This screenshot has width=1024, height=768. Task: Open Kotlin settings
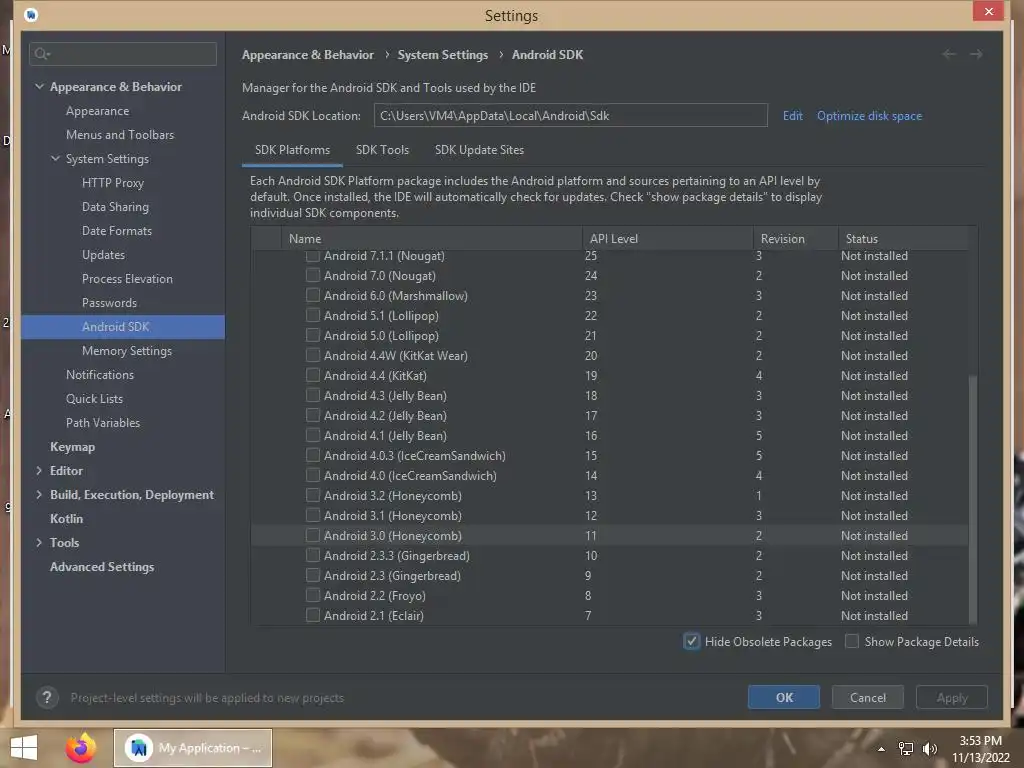(x=67, y=519)
